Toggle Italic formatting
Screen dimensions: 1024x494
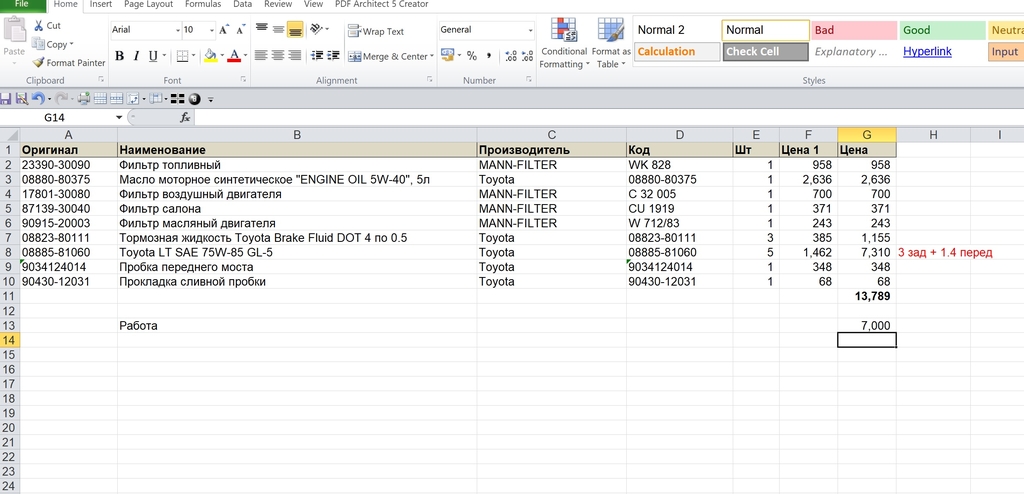click(136, 56)
